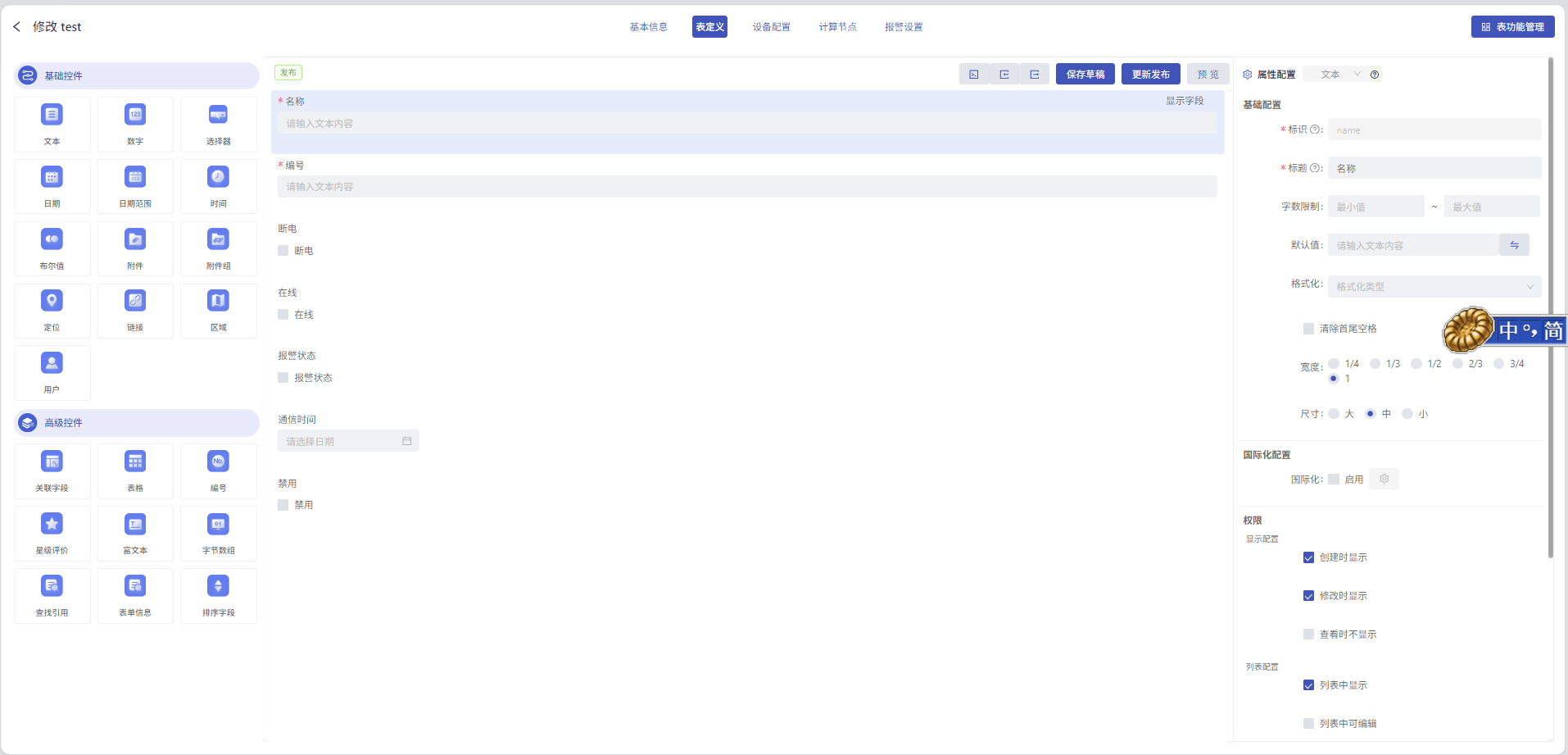Select the 用户 user control icon
The height and width of the screenshot is (755, 1568).
click(x=52, y=363)
